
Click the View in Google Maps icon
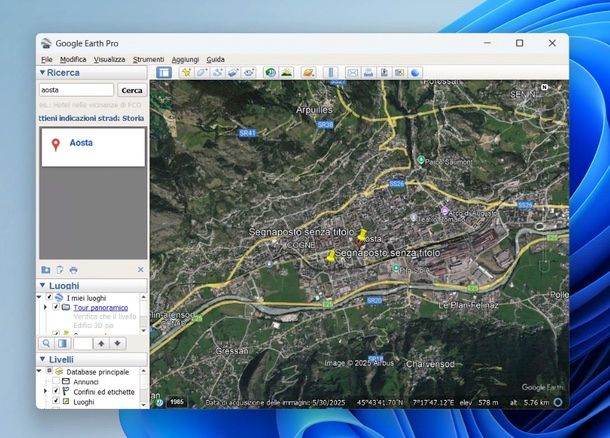400,72
